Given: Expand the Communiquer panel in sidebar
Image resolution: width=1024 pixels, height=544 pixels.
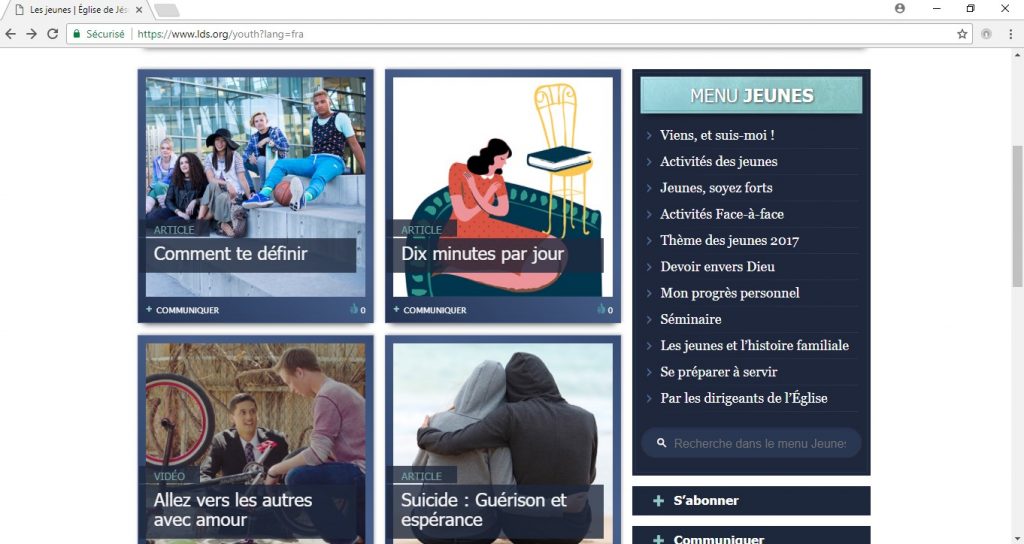Looking at the screenshot, I should [751, 537].
